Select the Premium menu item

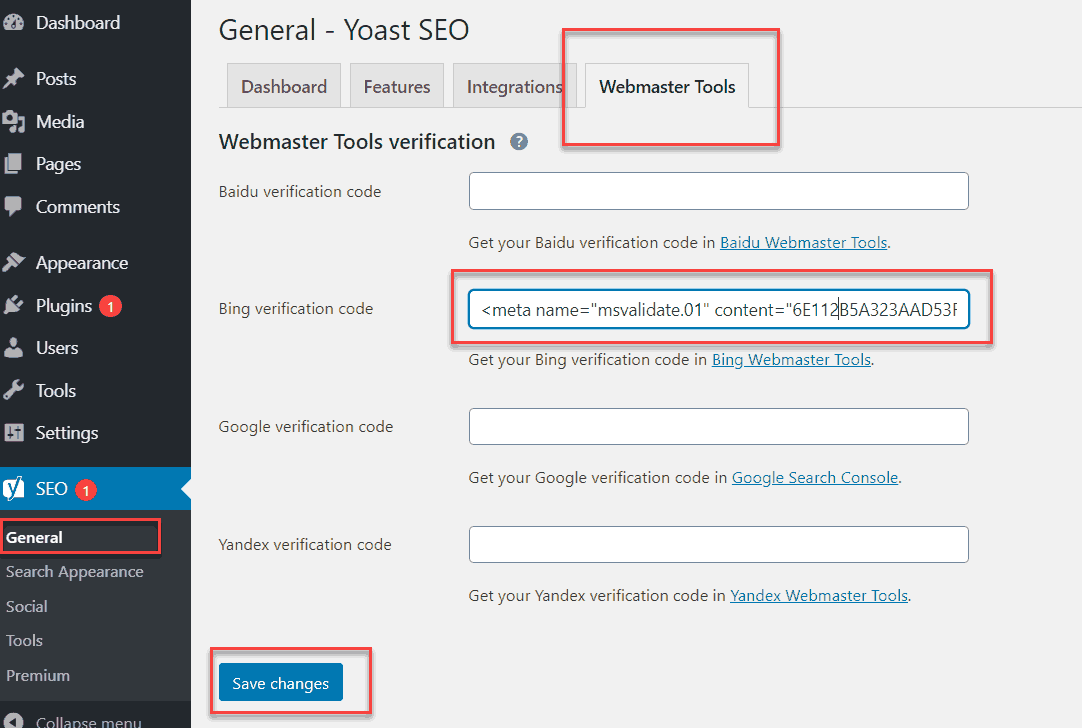point(38,675)
